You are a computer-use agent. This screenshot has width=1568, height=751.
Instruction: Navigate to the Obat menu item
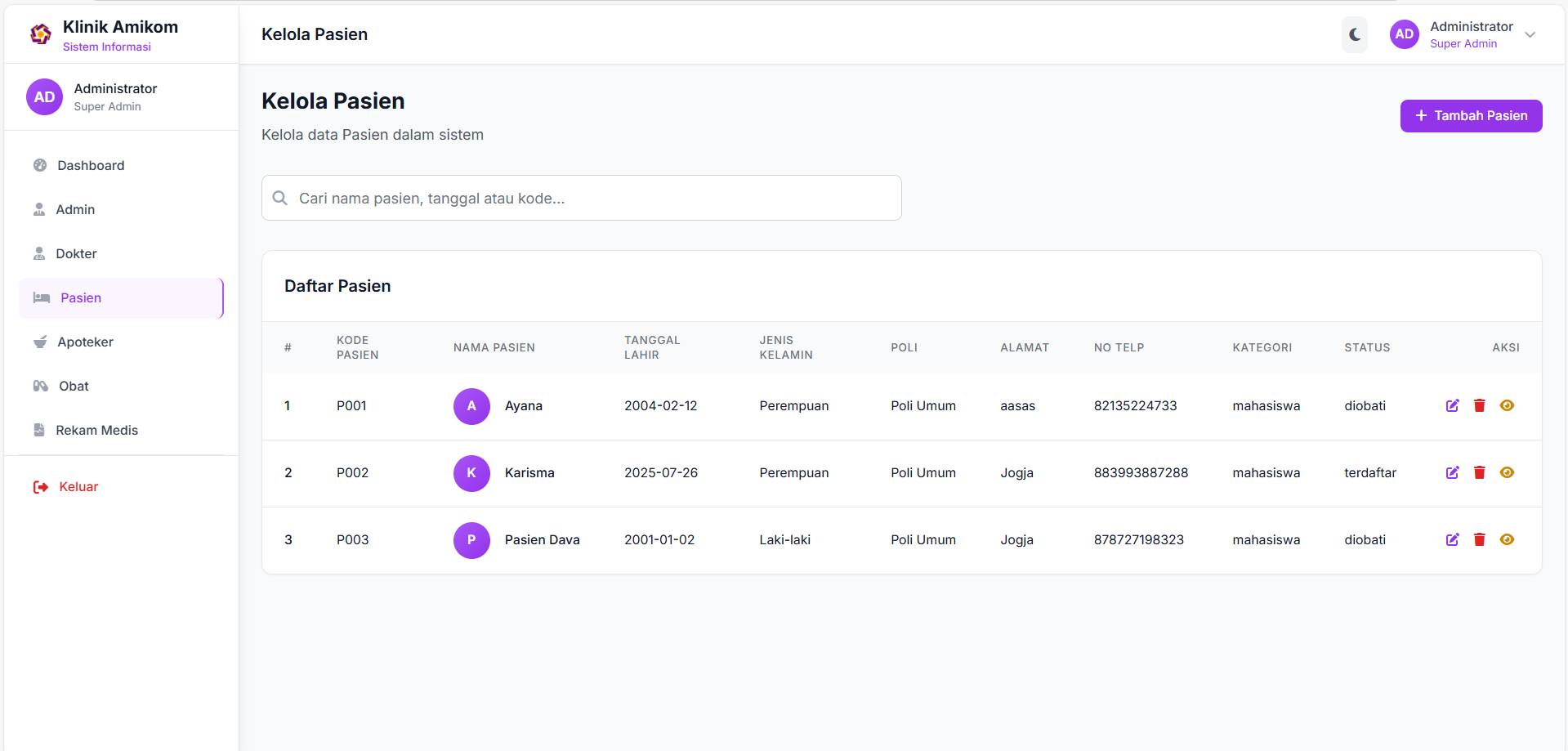[x=74, y=386]
